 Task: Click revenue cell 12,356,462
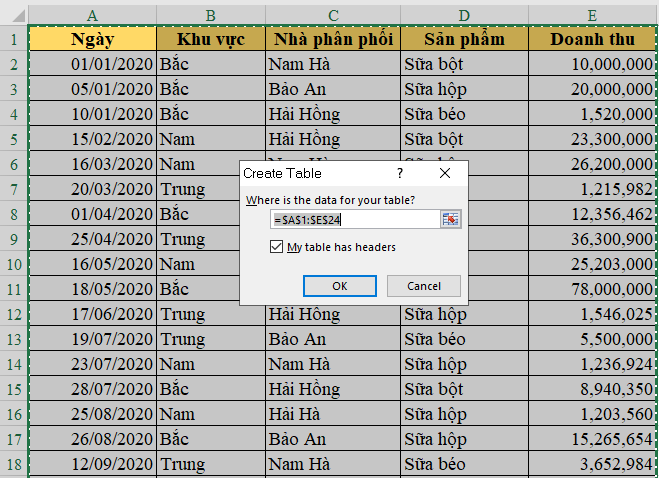pos(593,214)
